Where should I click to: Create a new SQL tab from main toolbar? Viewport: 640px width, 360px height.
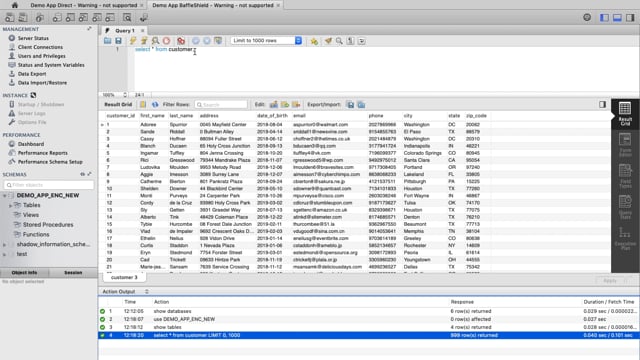point(10,18)
